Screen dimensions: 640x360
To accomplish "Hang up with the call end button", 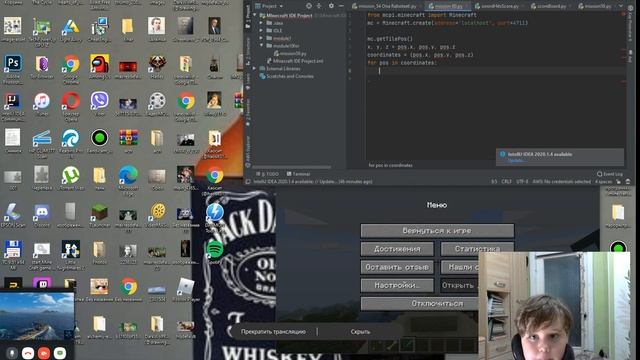I will coord(28,353).
